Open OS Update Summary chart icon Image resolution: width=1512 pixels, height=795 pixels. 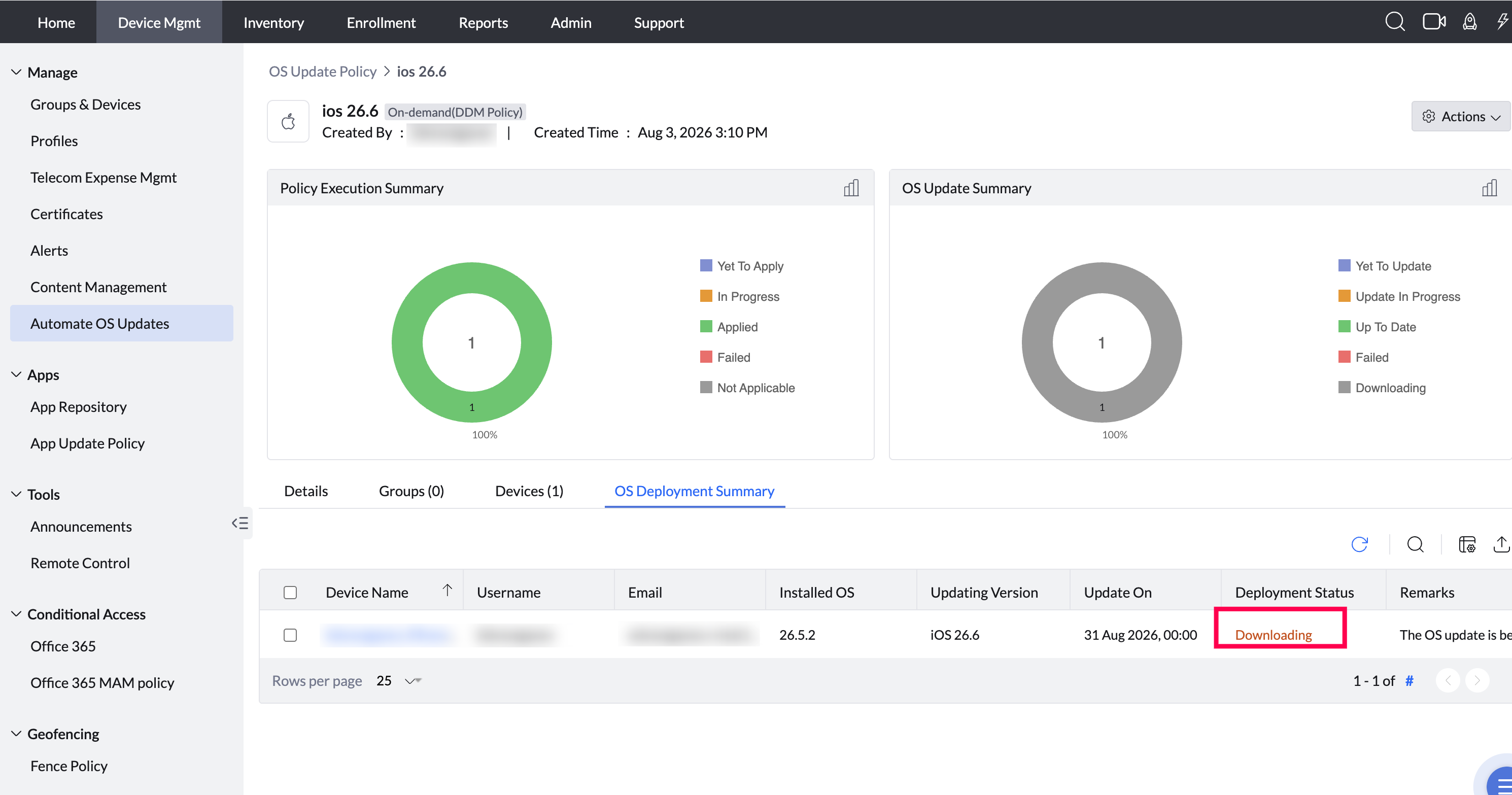point(1489,188)
